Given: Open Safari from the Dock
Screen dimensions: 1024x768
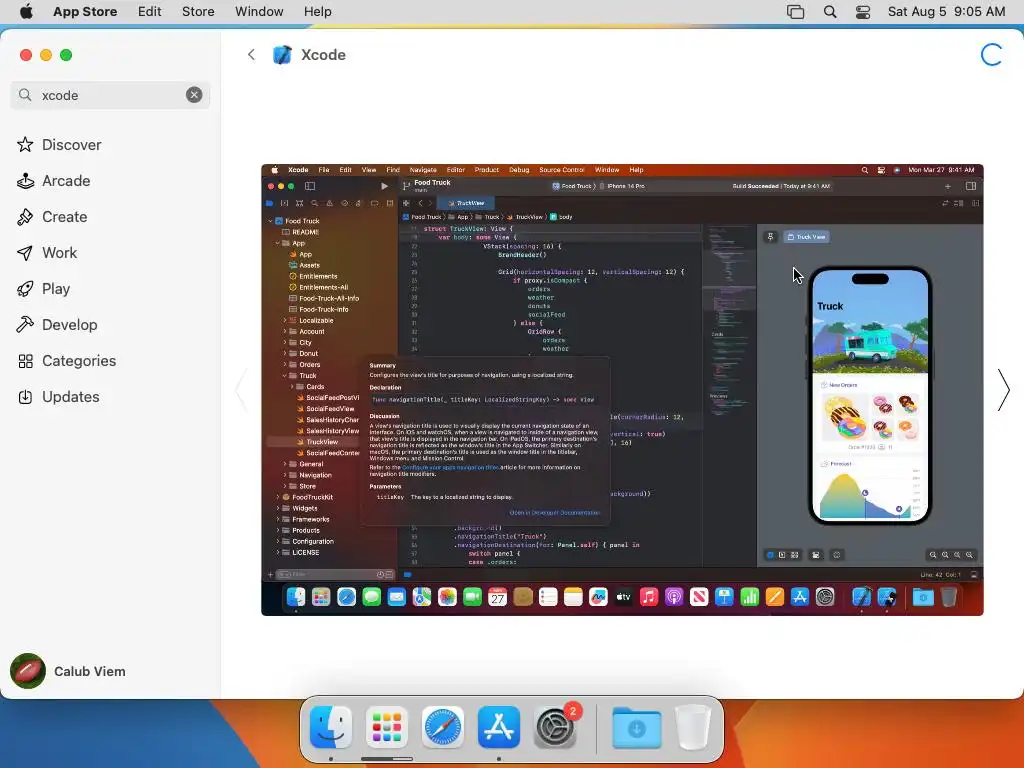Looking at the screenshot, I should point(443,727).
